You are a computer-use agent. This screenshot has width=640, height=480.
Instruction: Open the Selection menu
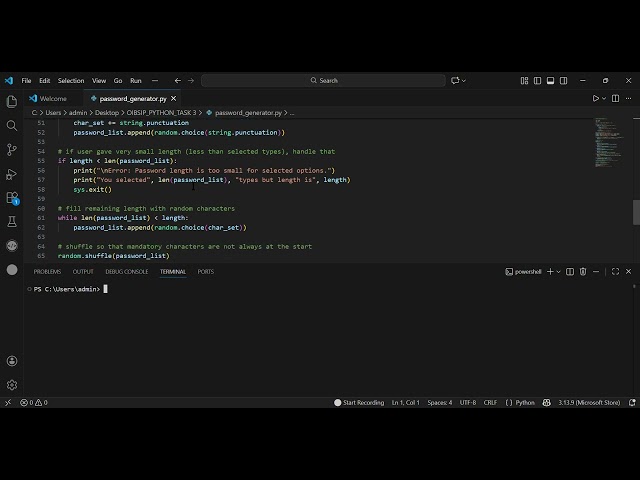(x=71, y=80)
